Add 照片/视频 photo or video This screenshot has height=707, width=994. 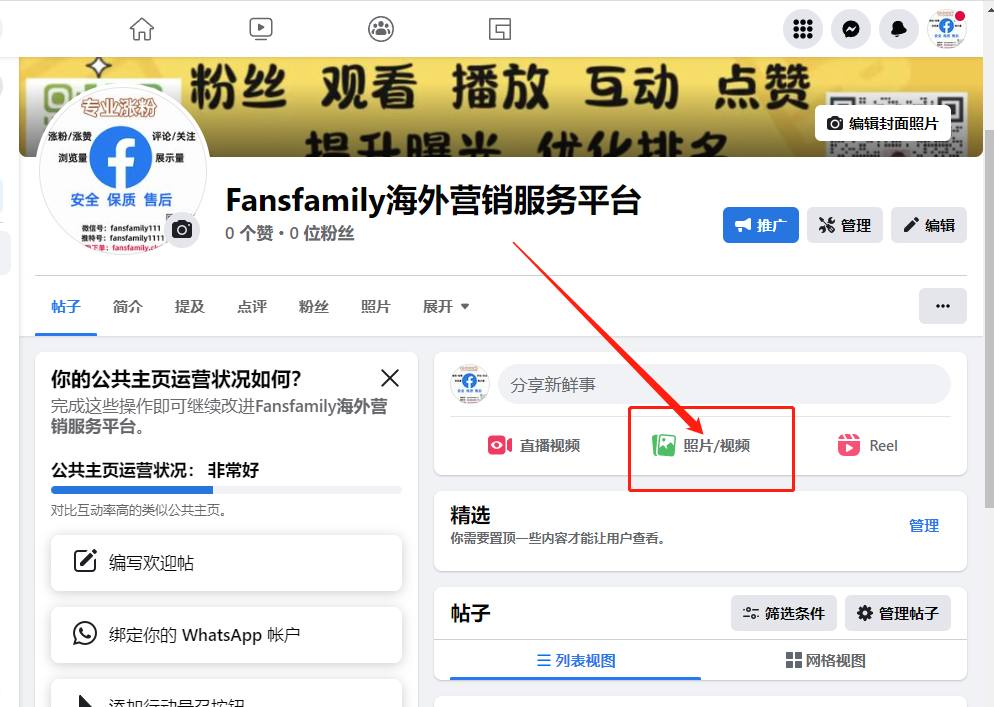click(701, 446)
